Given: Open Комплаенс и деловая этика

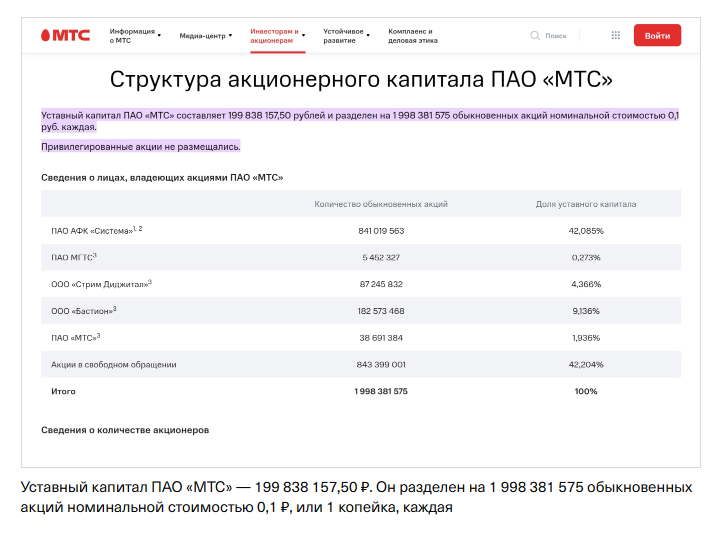Looking at the screenshot, I should (413, 36).
